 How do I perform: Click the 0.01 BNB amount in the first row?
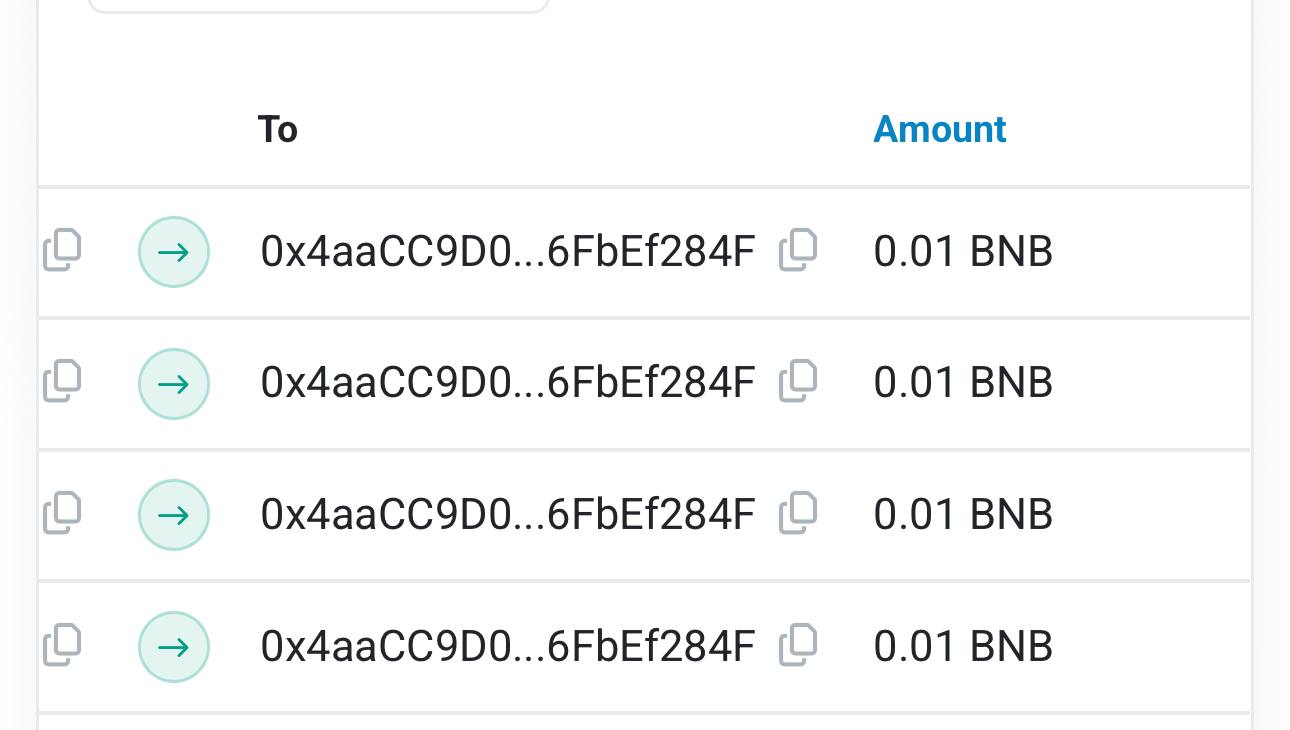pyautogui.click(x=963, y=251)
